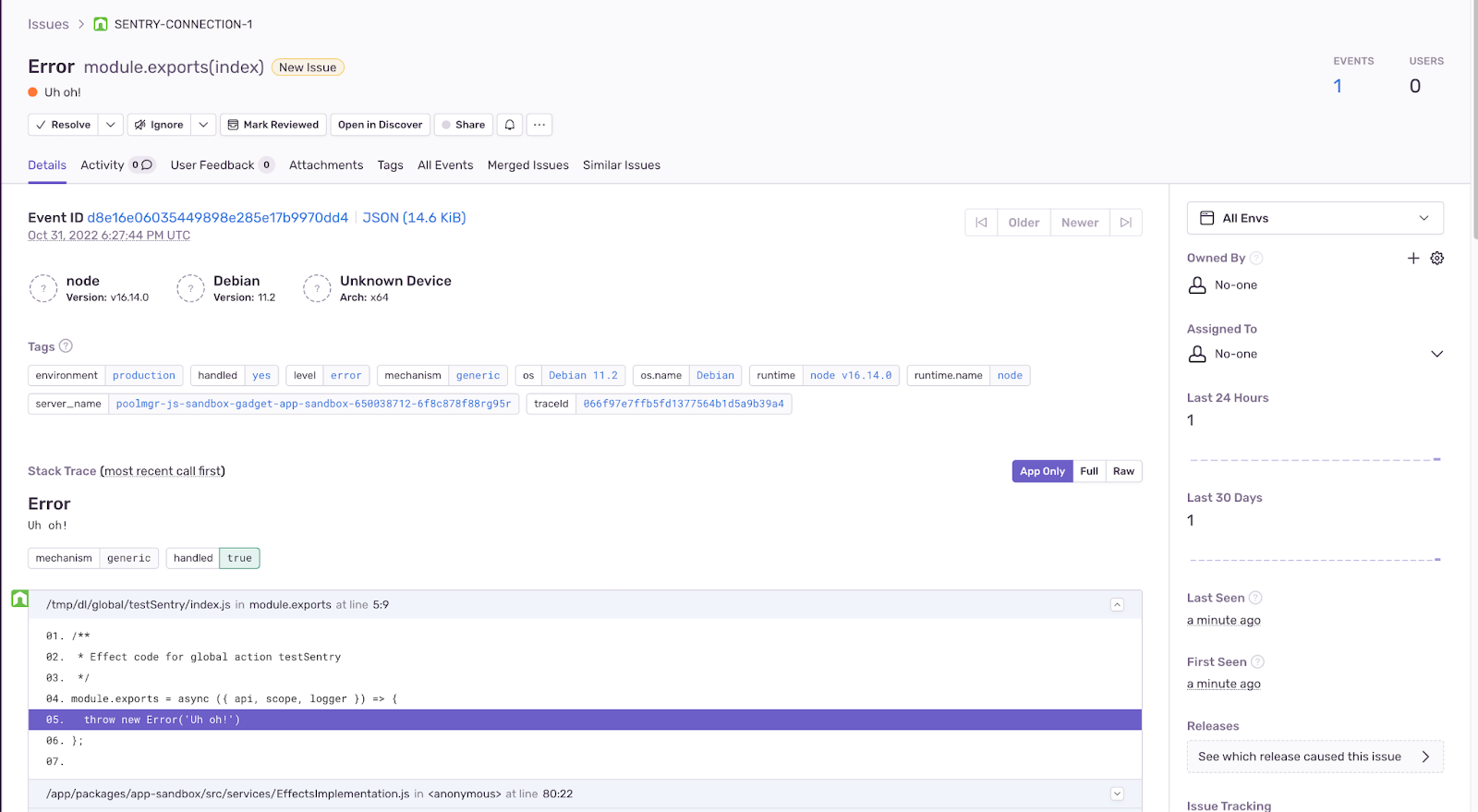Screen dimensions: 1478x812
Task: Open See which release caused this issue
Action: pyautogui.click(x=1314, y=757)
